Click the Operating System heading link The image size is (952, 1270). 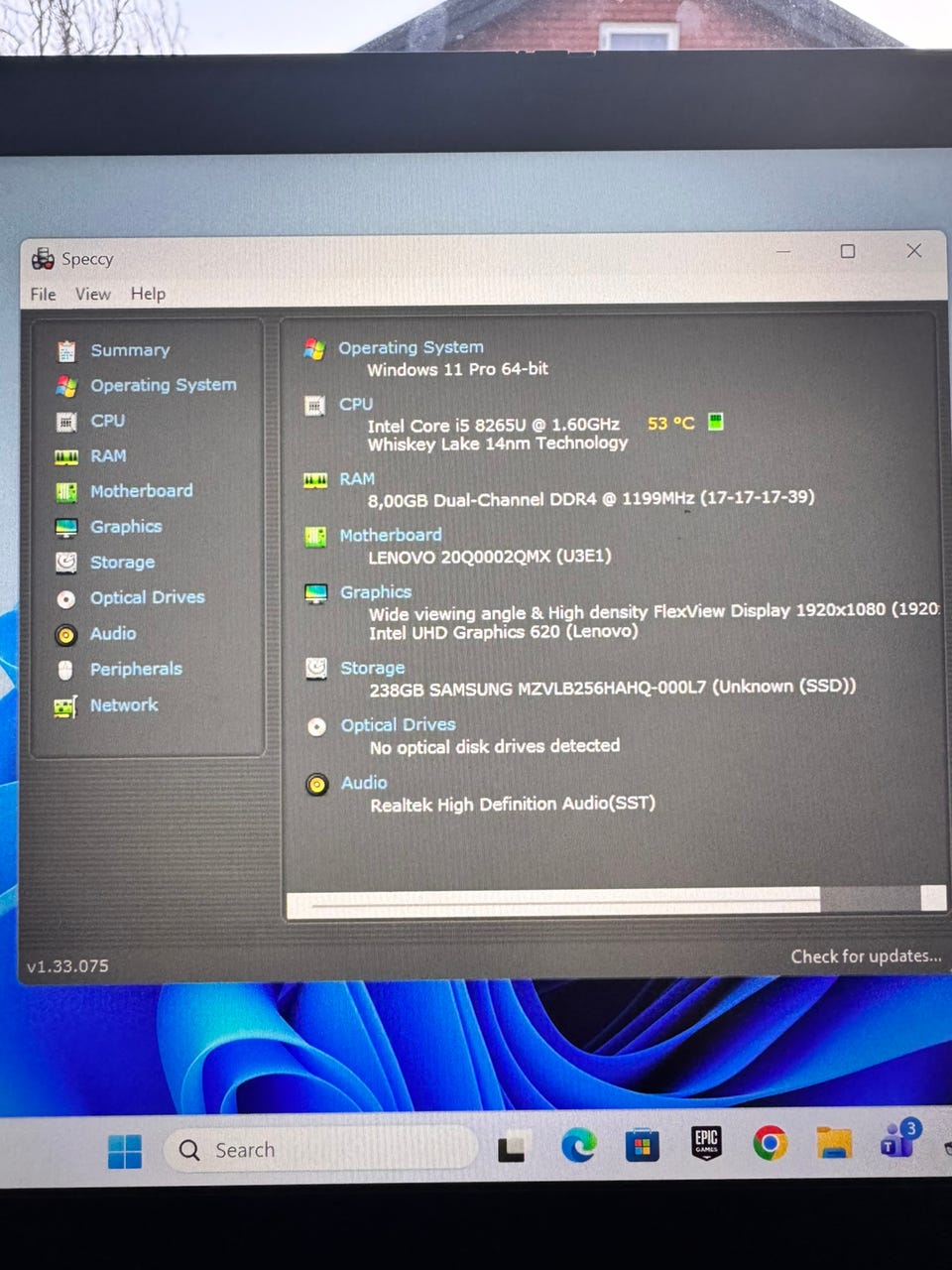[411, 347]
